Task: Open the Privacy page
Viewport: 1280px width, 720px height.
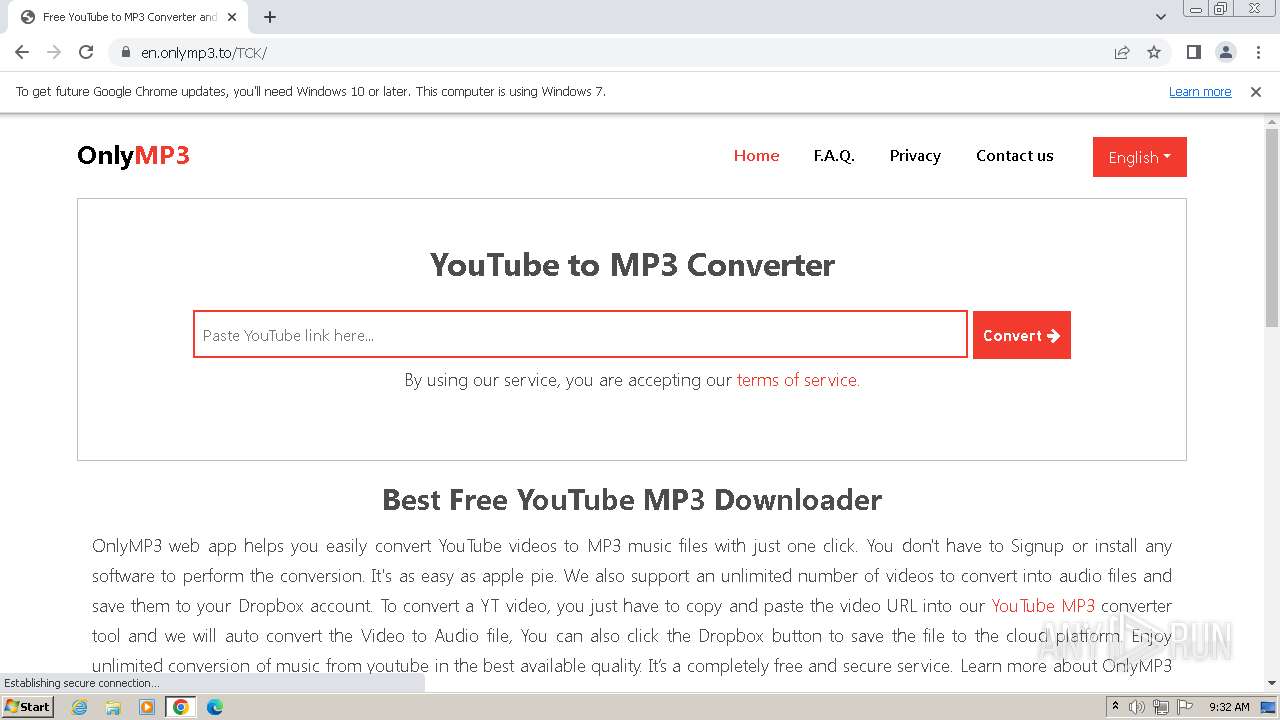Action: 915,155
